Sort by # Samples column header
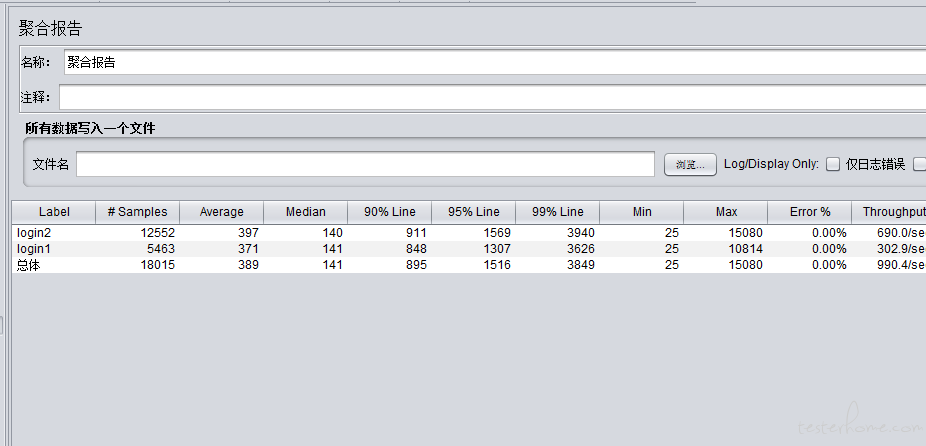This screenshot has height=446, width=926. (138, 212)
